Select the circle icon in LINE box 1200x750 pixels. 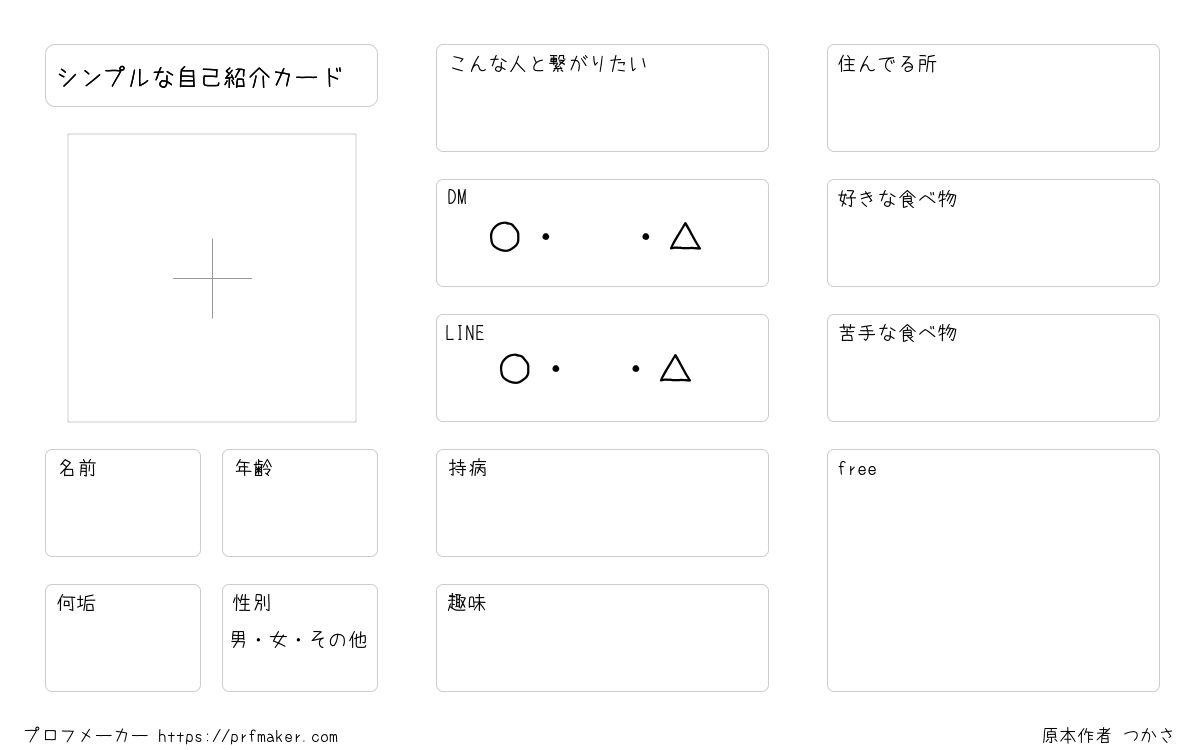pyautogui.click(x=514, y=369)
